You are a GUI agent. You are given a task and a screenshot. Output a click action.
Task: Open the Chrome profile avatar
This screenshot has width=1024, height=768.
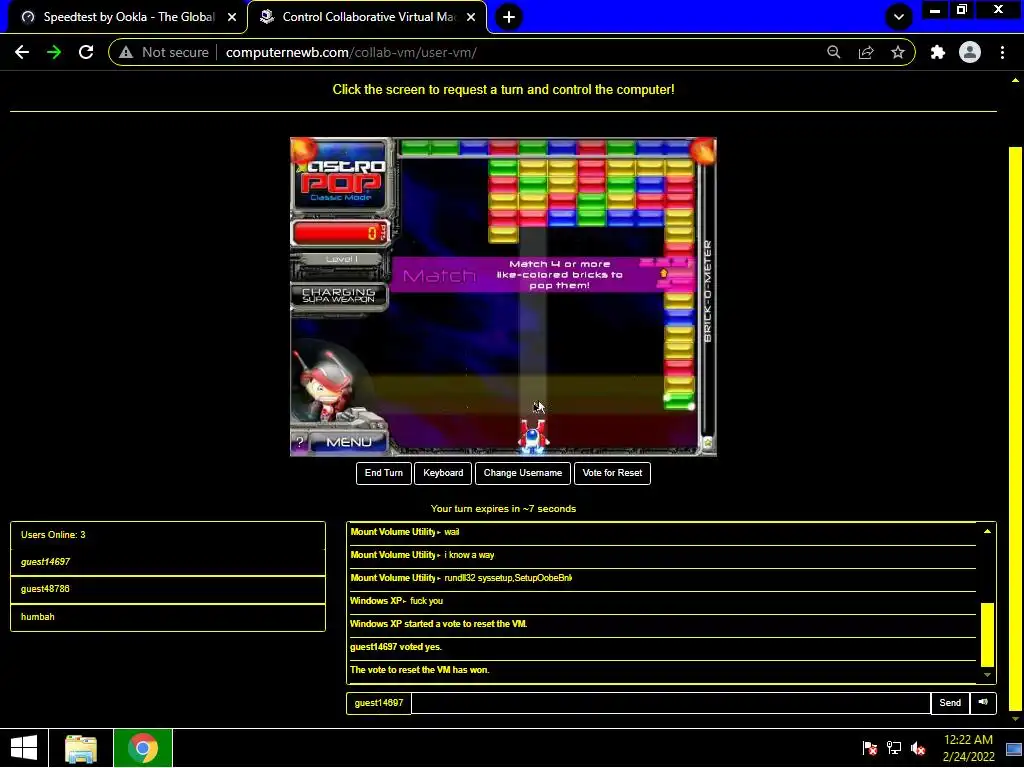[970, 52]
